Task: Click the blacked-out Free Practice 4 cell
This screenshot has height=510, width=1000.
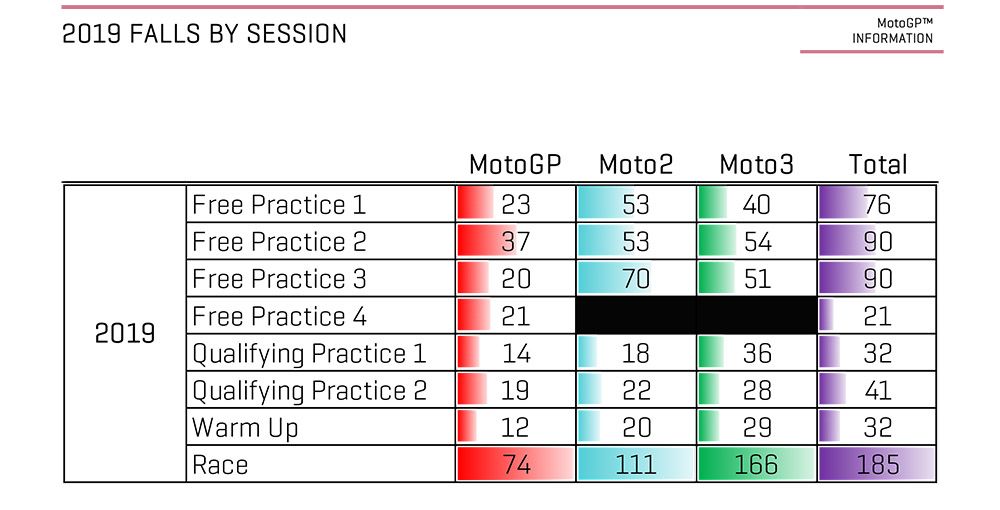Action: [696, 315]
